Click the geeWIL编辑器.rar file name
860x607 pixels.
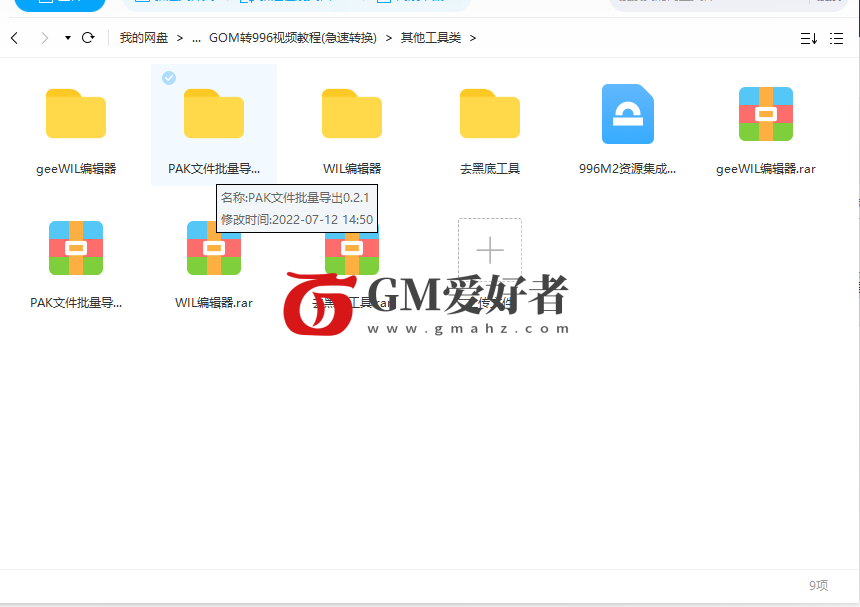(x=766, y=169)
